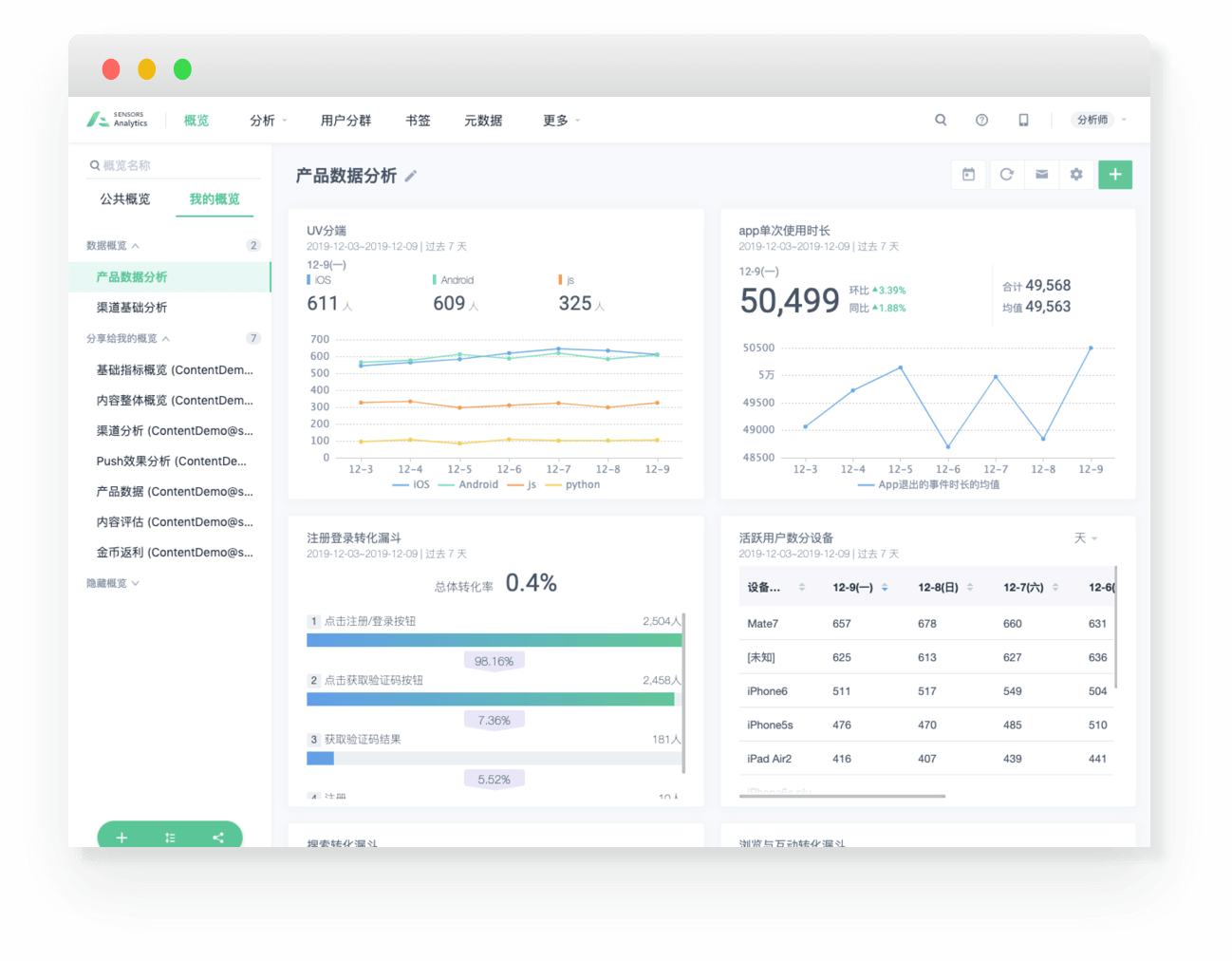This screenshot has width=1232, height=961.
Task: Open the 用户分群 menu item
Action: point(345,121)
